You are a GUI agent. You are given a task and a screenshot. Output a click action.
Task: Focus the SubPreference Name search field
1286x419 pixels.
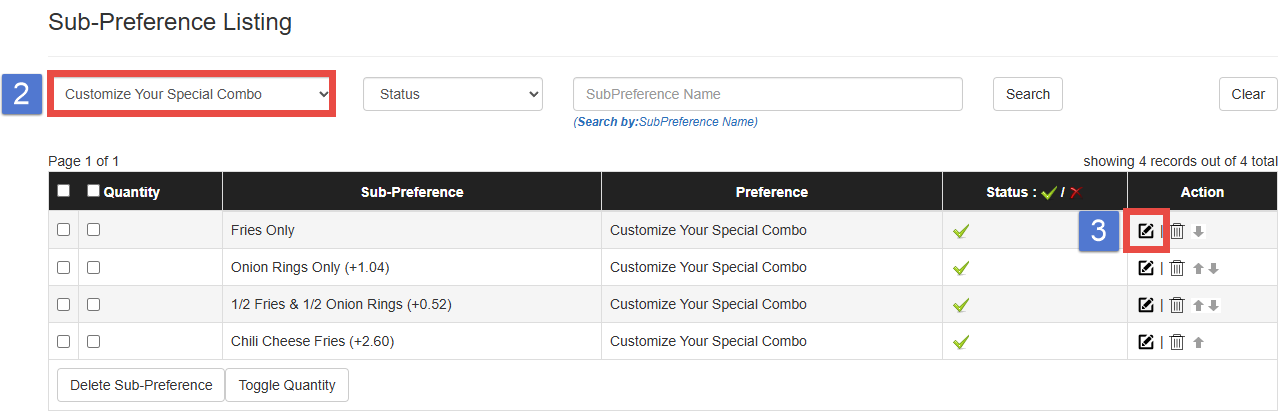(x=767, y=94)
